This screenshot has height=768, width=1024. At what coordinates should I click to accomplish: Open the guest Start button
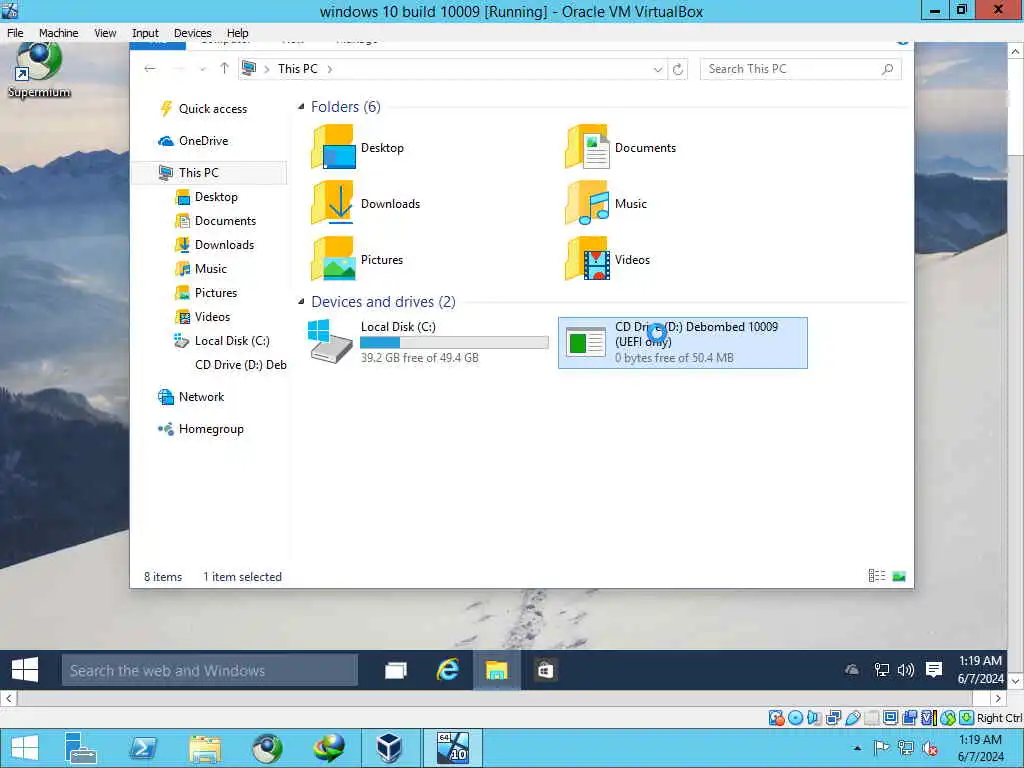[x=25, y=670]
